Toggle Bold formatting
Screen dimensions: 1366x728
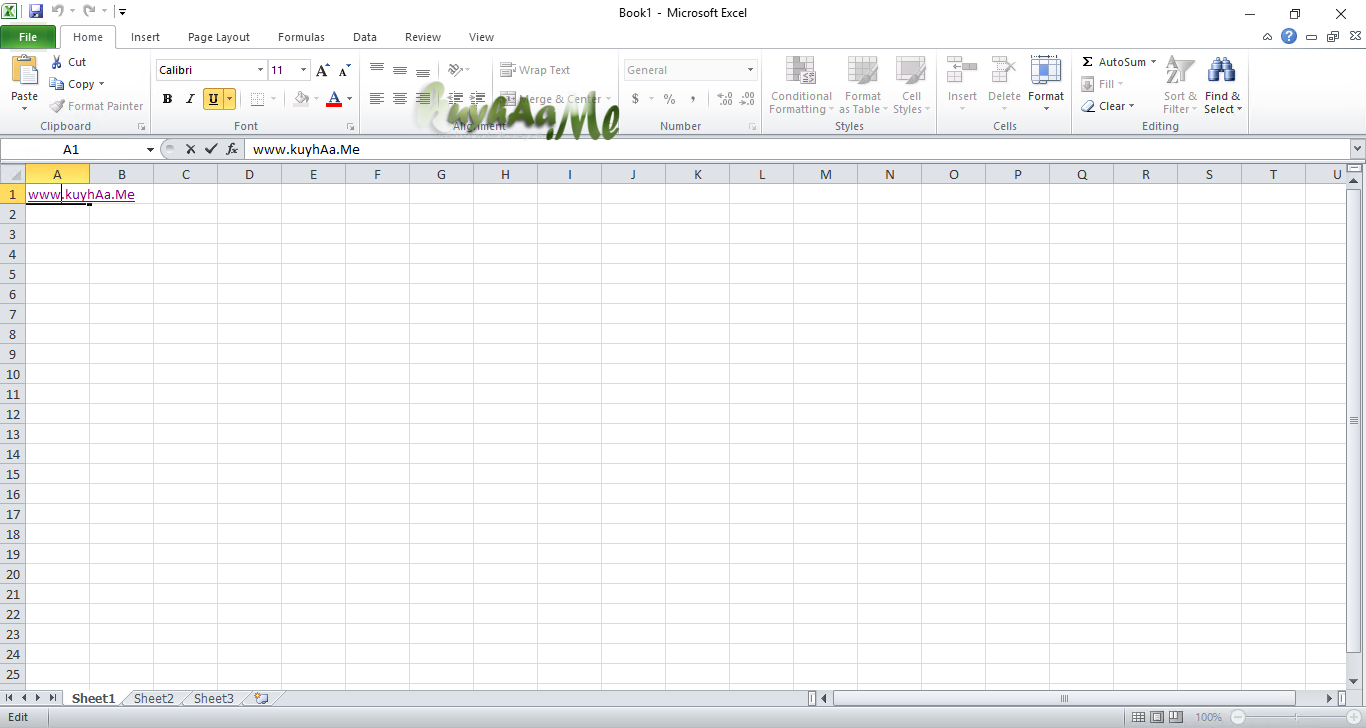(167, 99)
